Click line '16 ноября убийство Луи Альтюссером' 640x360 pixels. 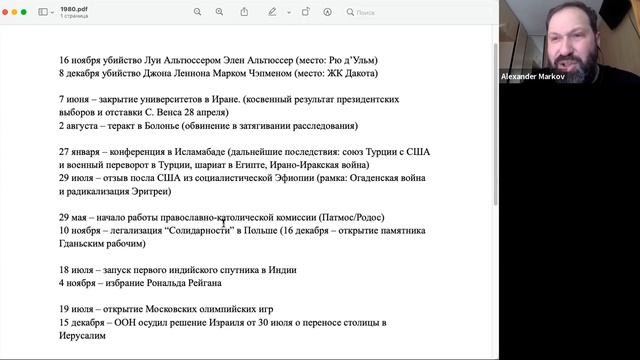pyautogui.click(x=218, y=60)
